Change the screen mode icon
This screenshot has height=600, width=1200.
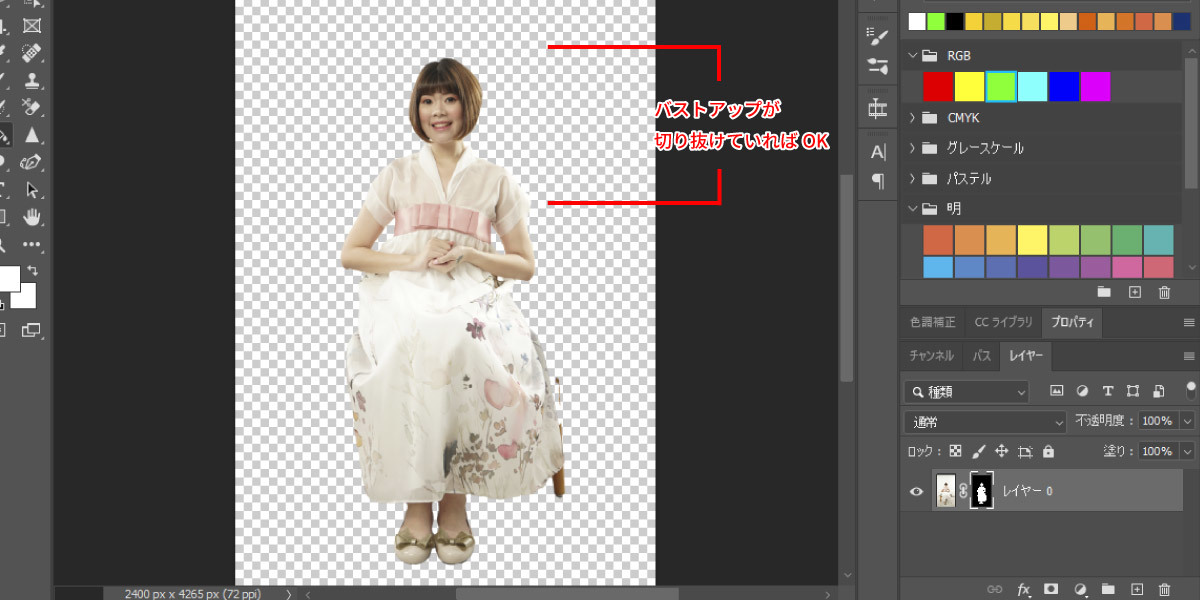(32, 329)
